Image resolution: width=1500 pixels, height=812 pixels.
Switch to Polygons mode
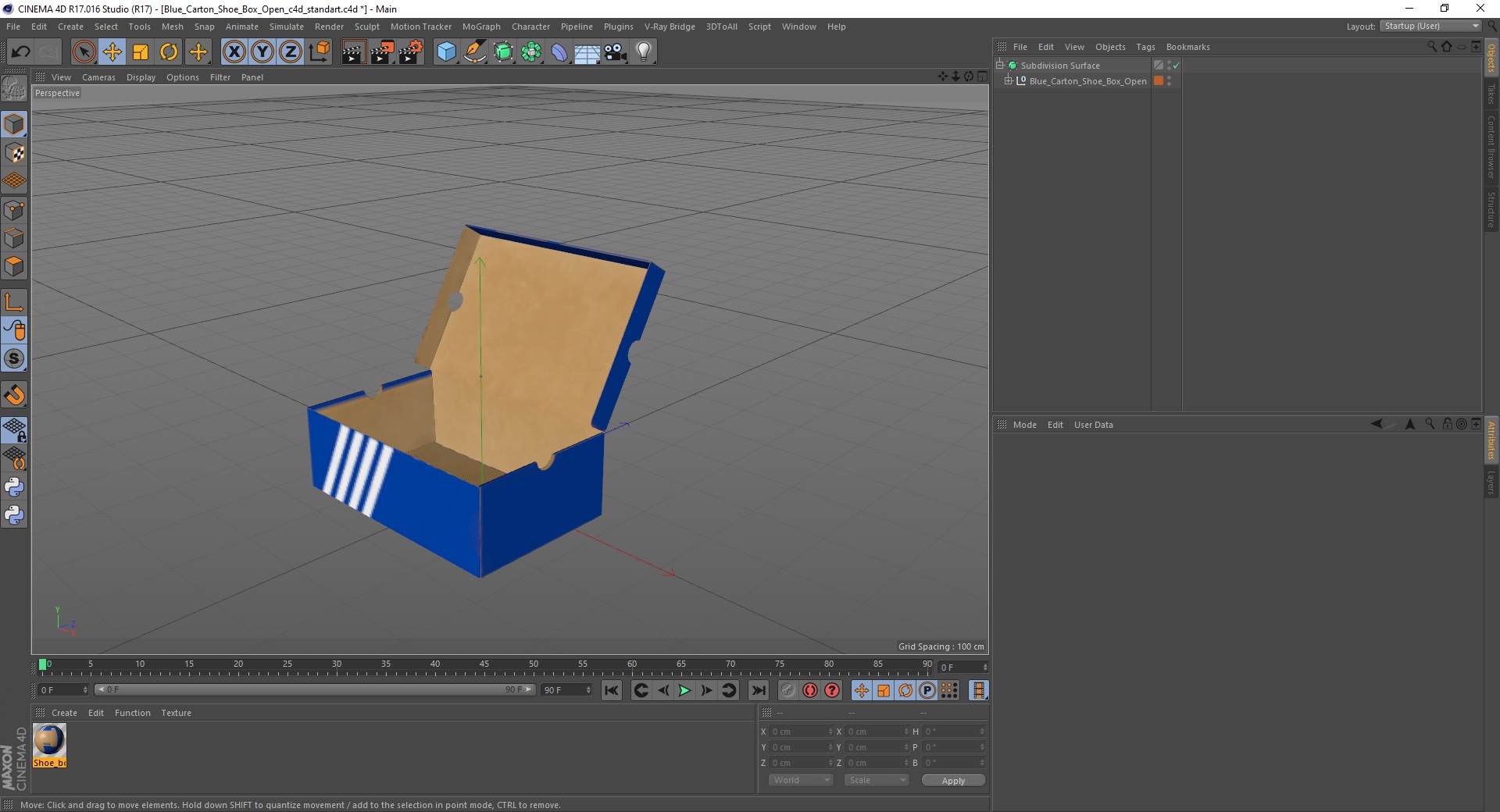pos(14,266)
